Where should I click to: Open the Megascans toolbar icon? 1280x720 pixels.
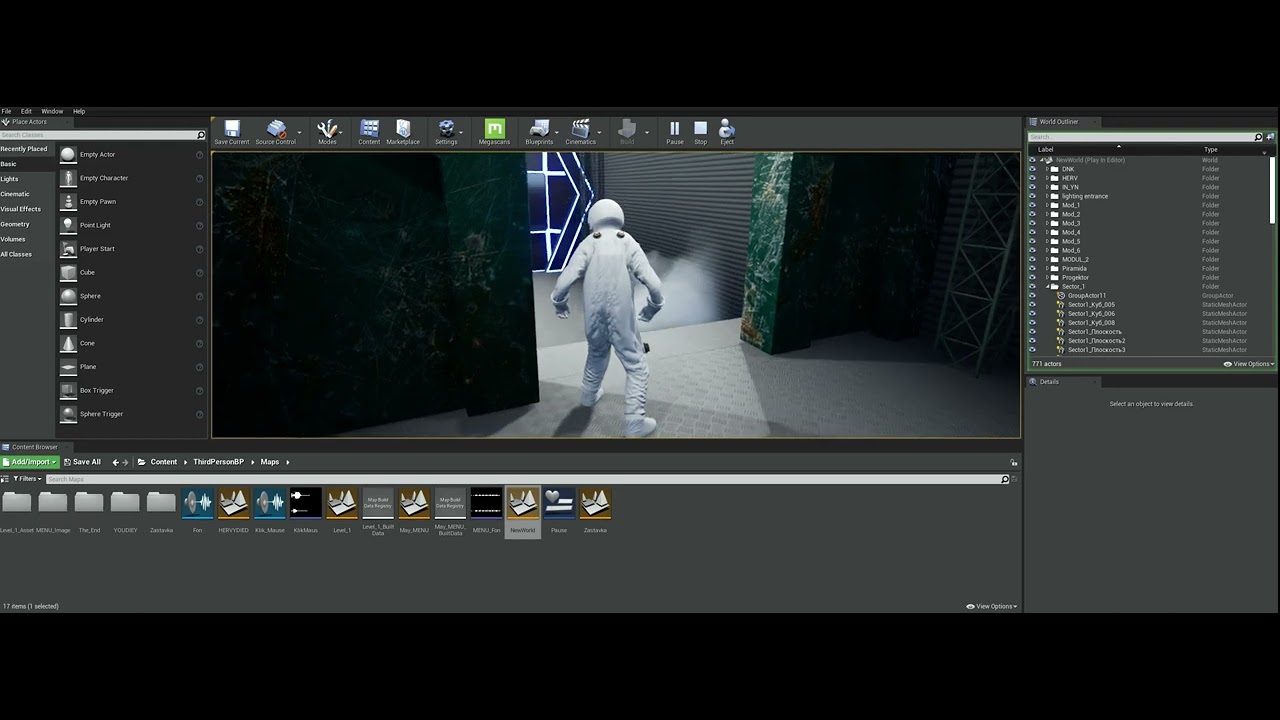pos(494,132)
